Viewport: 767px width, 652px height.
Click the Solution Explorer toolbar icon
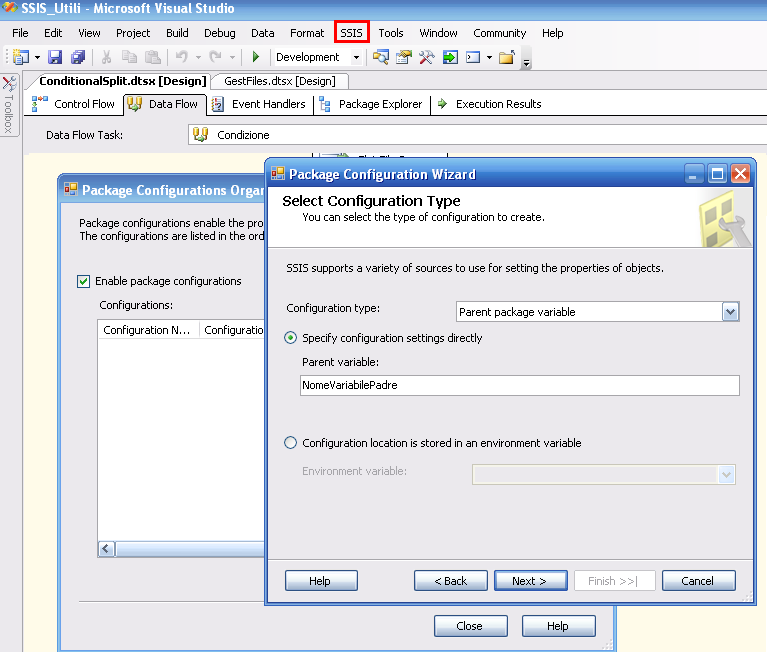tap(381, 57)
